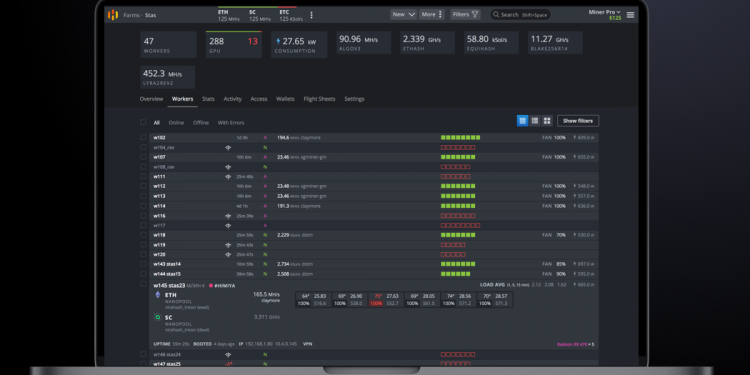
Task: Check the checkbox for worker w102
Action: pyautogui.click(x=143, y=137)
